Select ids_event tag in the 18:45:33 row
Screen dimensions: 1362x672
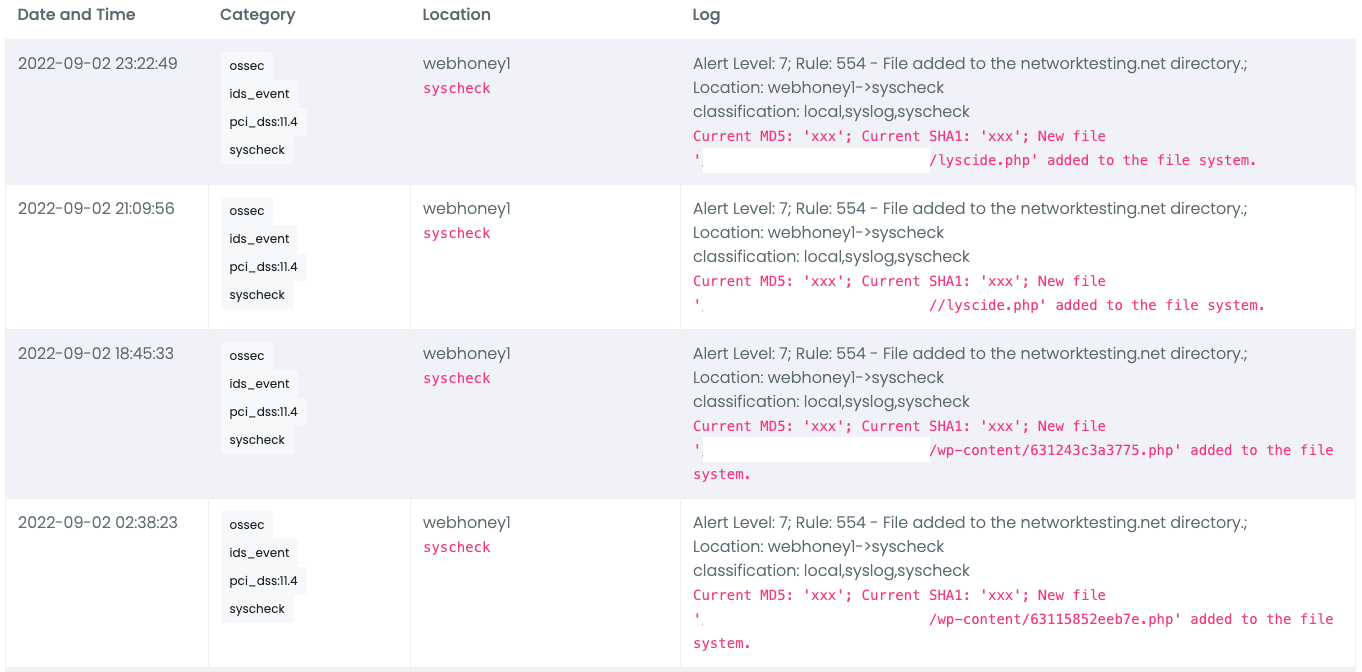click(259, 384)
